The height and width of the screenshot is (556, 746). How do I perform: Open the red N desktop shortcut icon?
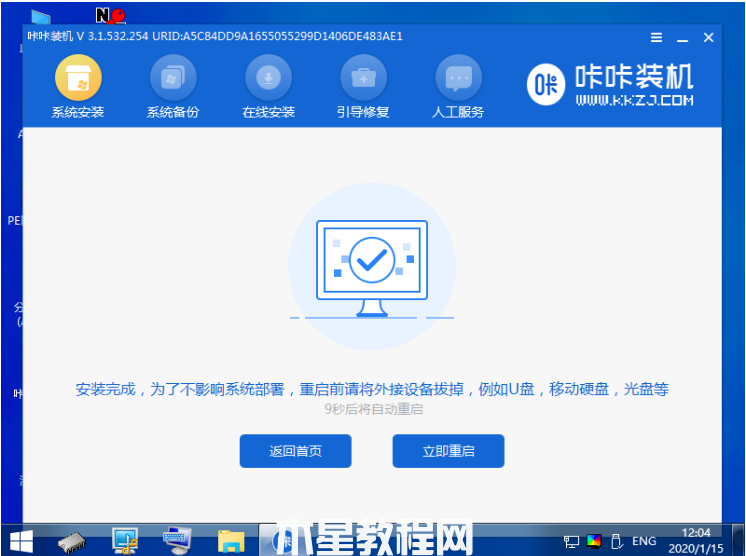(110, 16)
